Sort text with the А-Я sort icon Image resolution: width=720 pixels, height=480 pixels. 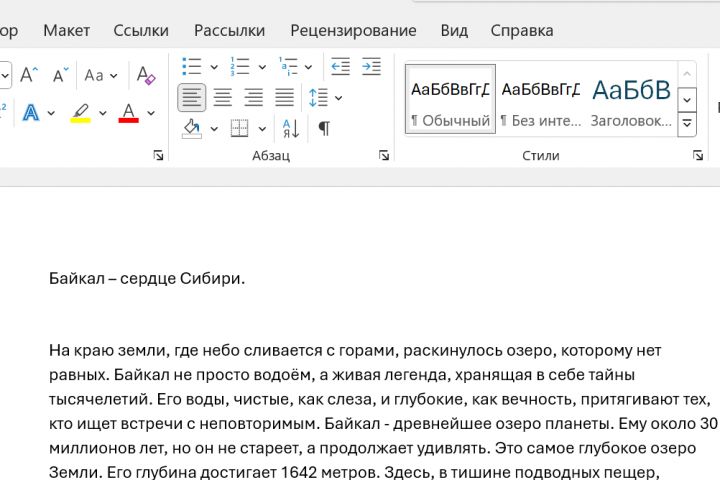pos(291,129)
